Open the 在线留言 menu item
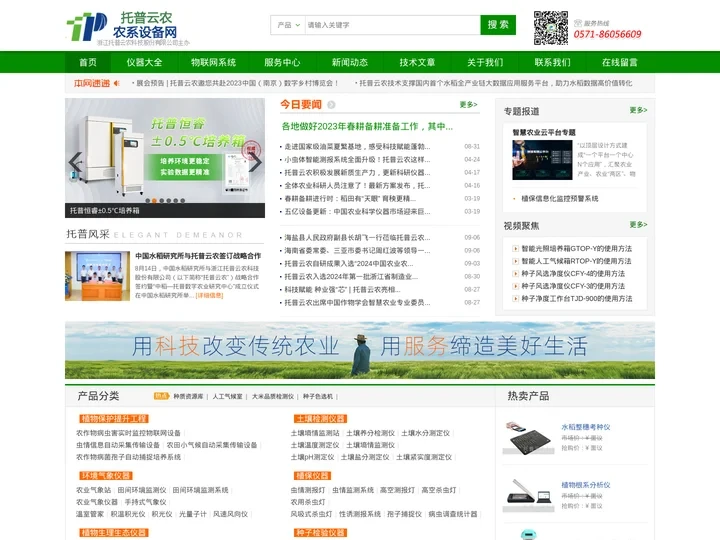This screenshot has height=540, width=720. (619, 62)
